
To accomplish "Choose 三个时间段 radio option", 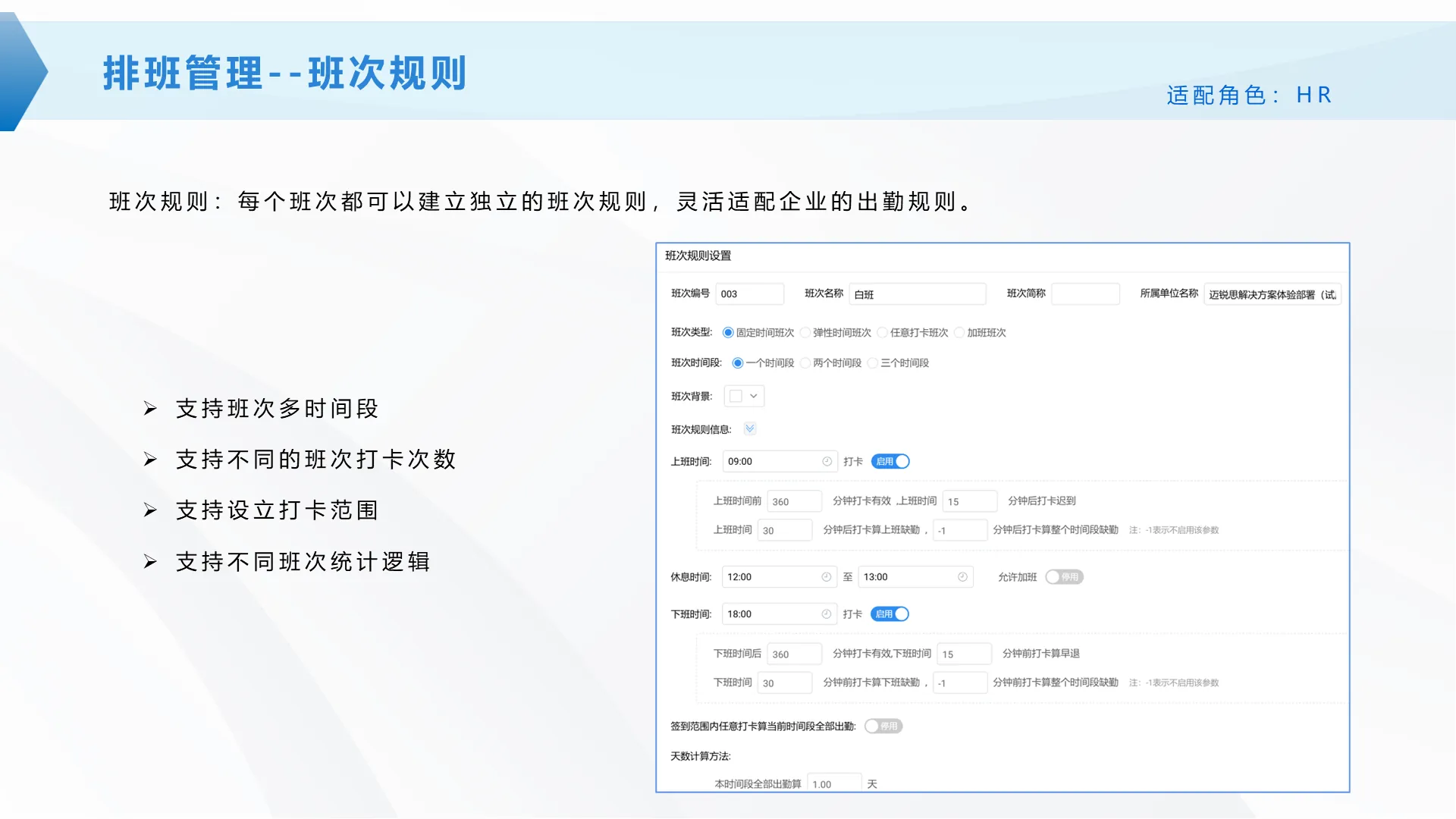I will click(873, 363).
